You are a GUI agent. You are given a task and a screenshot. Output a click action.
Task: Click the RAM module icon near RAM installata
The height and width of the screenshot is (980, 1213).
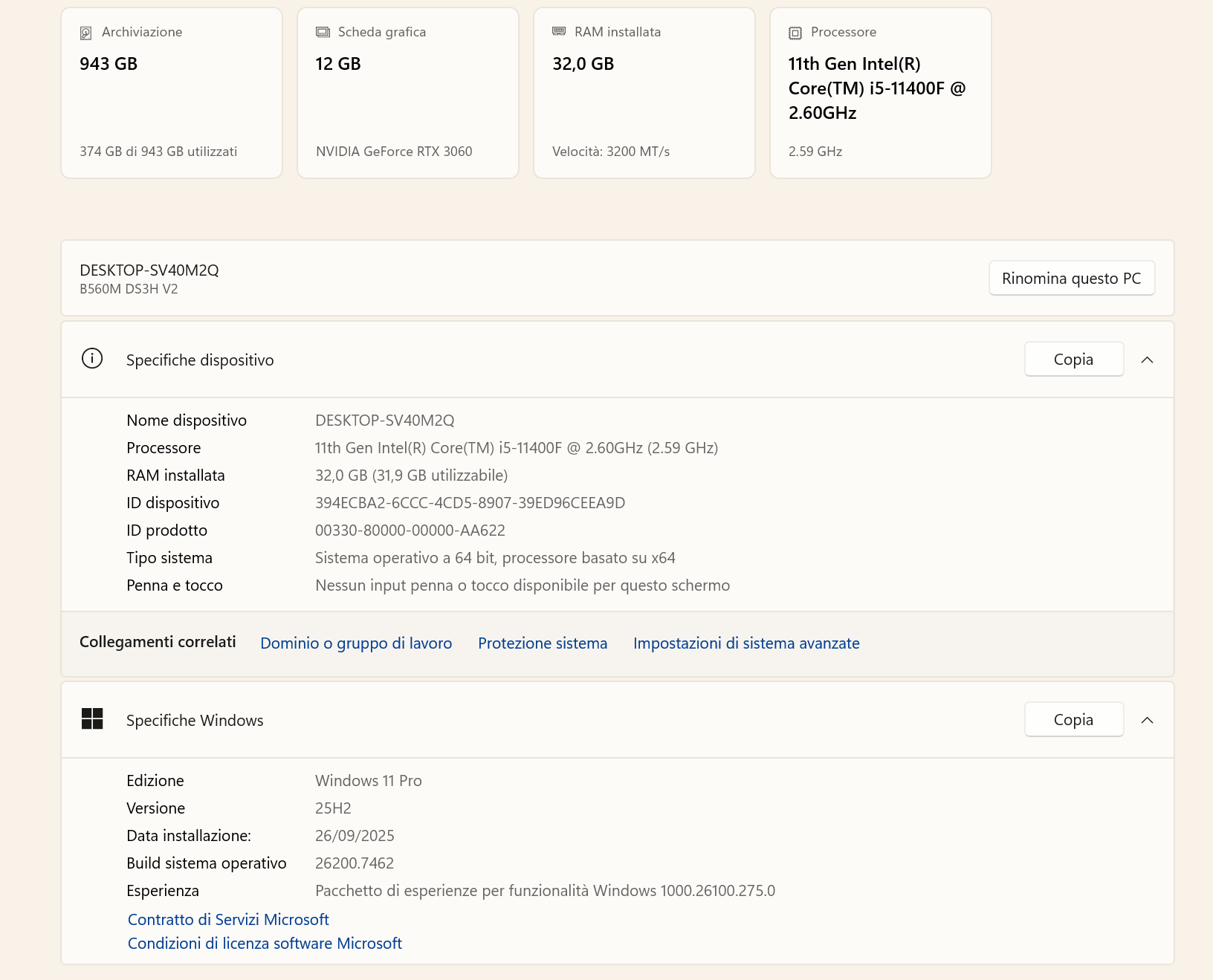559,31
